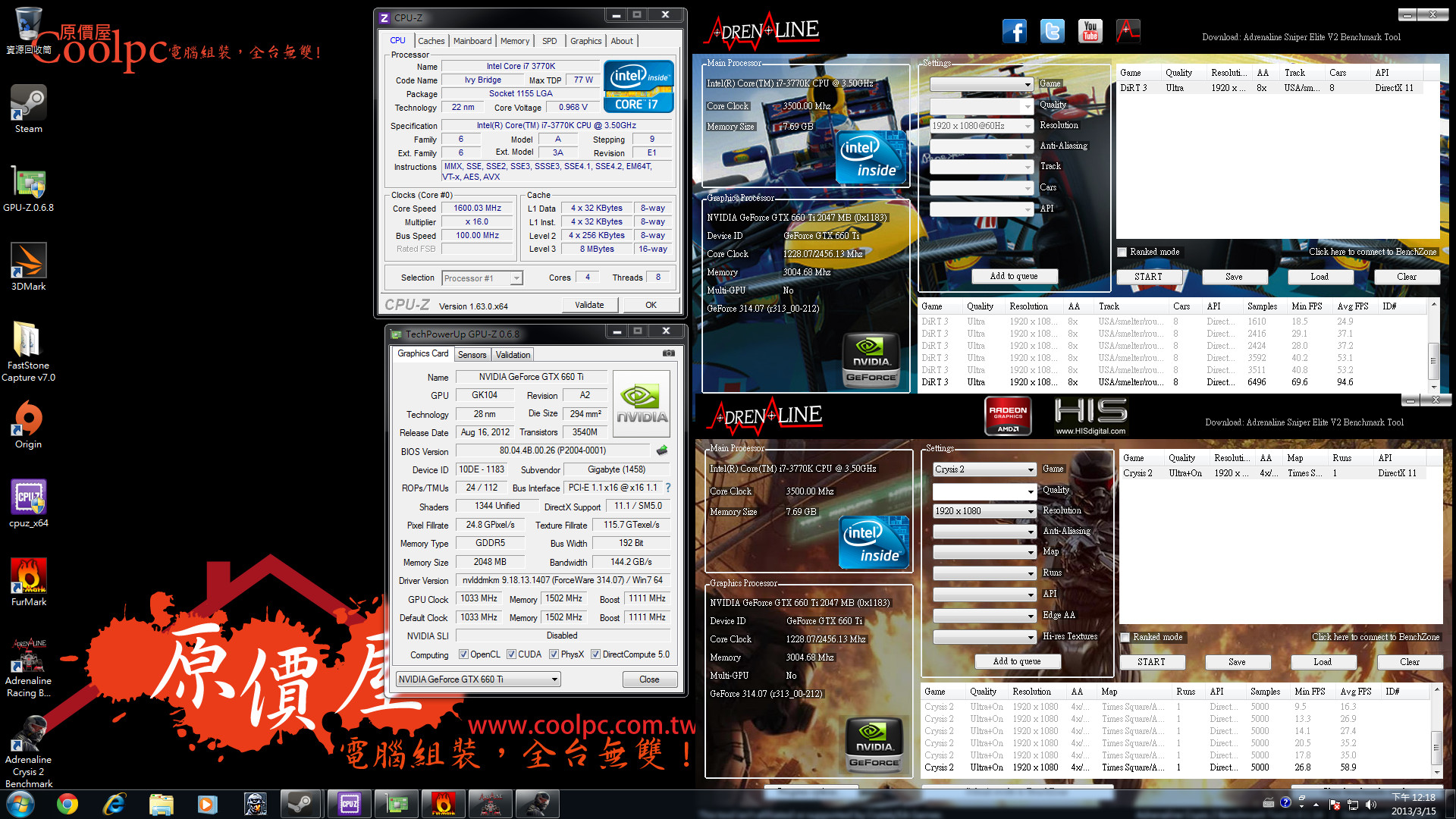Select the DiRT 3 row with 94.6 Avg FPS
Viewport: 1456px width, 819px height.
[x=1173, y=382]
